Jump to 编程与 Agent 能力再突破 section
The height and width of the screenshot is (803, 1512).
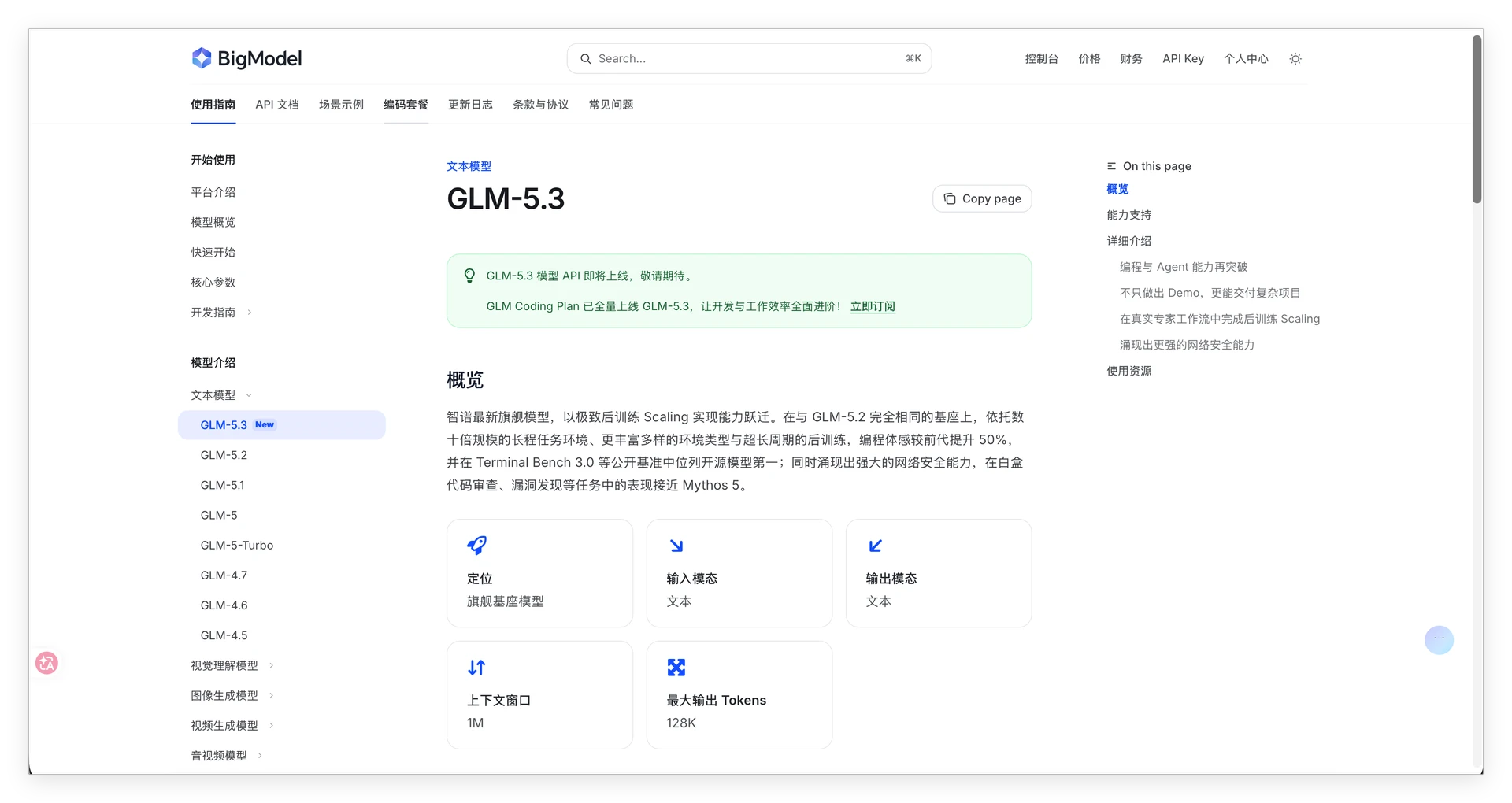[1184, 267]
